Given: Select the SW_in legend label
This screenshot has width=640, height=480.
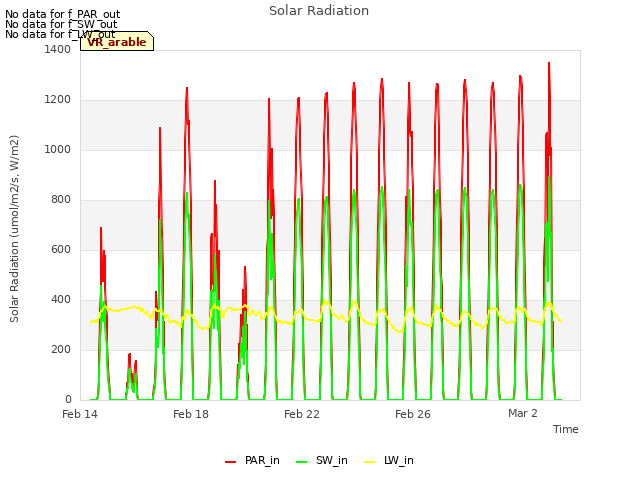Looking at the screenshot, I should (331, 460).
